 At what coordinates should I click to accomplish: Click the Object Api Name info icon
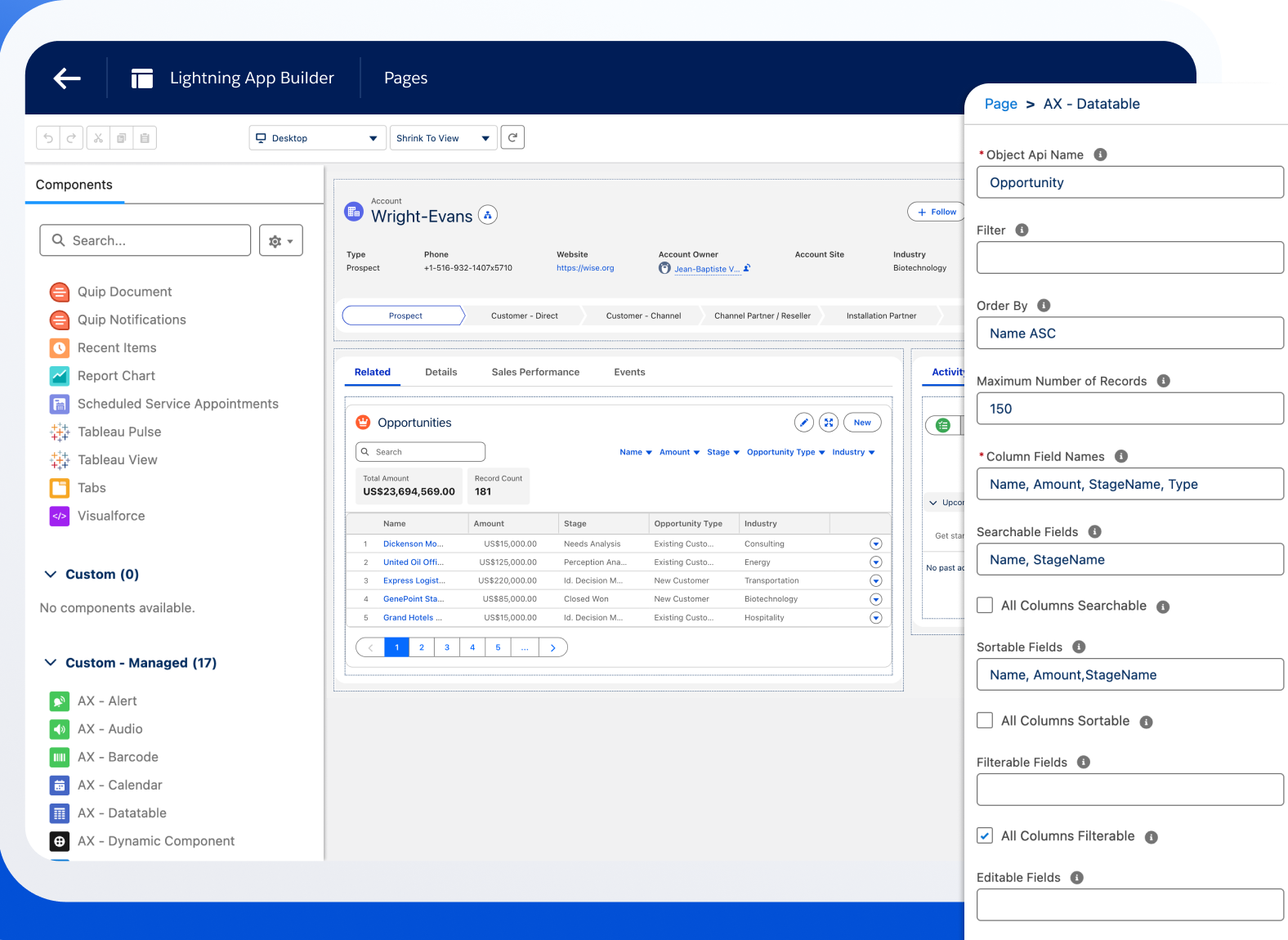[1100, 154]
